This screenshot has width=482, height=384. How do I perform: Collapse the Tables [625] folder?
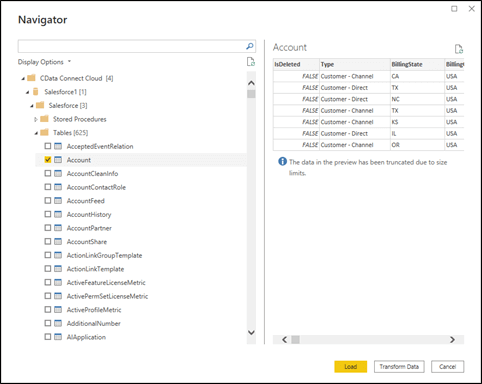click(x=36, y=133)
